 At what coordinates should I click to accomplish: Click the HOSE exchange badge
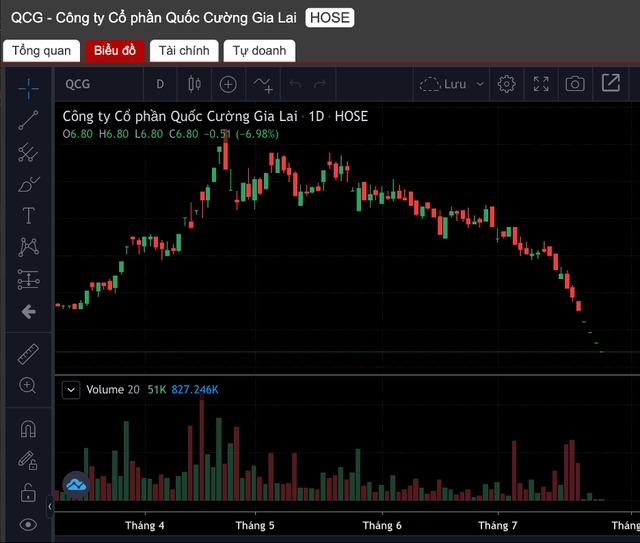point(329,18)
